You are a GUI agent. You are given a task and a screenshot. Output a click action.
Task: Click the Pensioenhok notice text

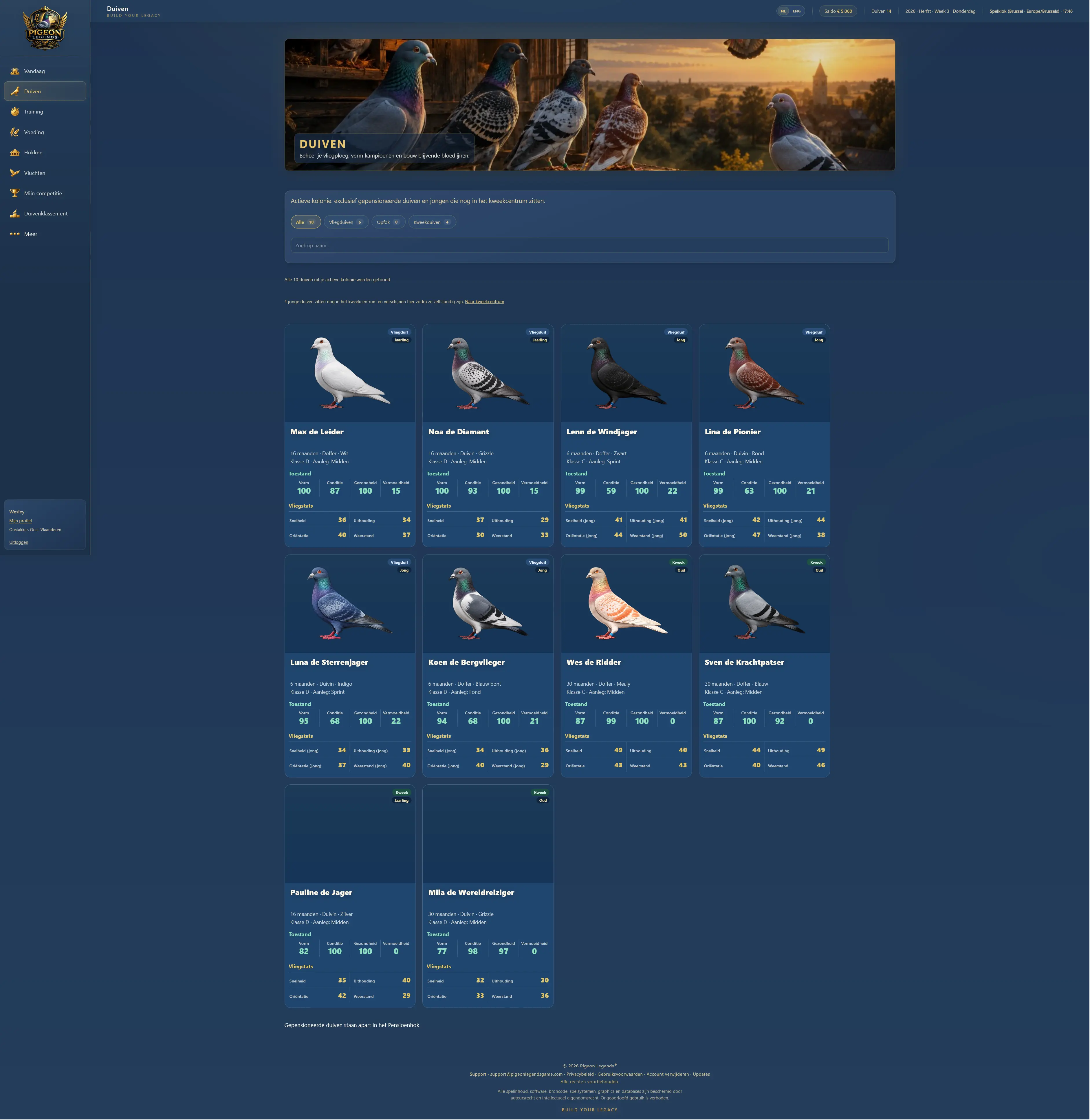[x=351, y=1026]
